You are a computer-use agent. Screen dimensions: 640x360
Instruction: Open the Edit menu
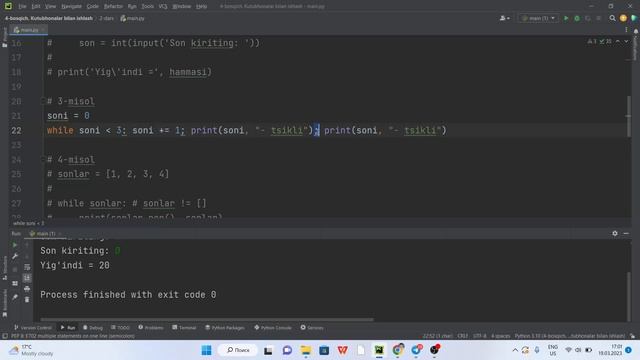[x=36, y=6]
